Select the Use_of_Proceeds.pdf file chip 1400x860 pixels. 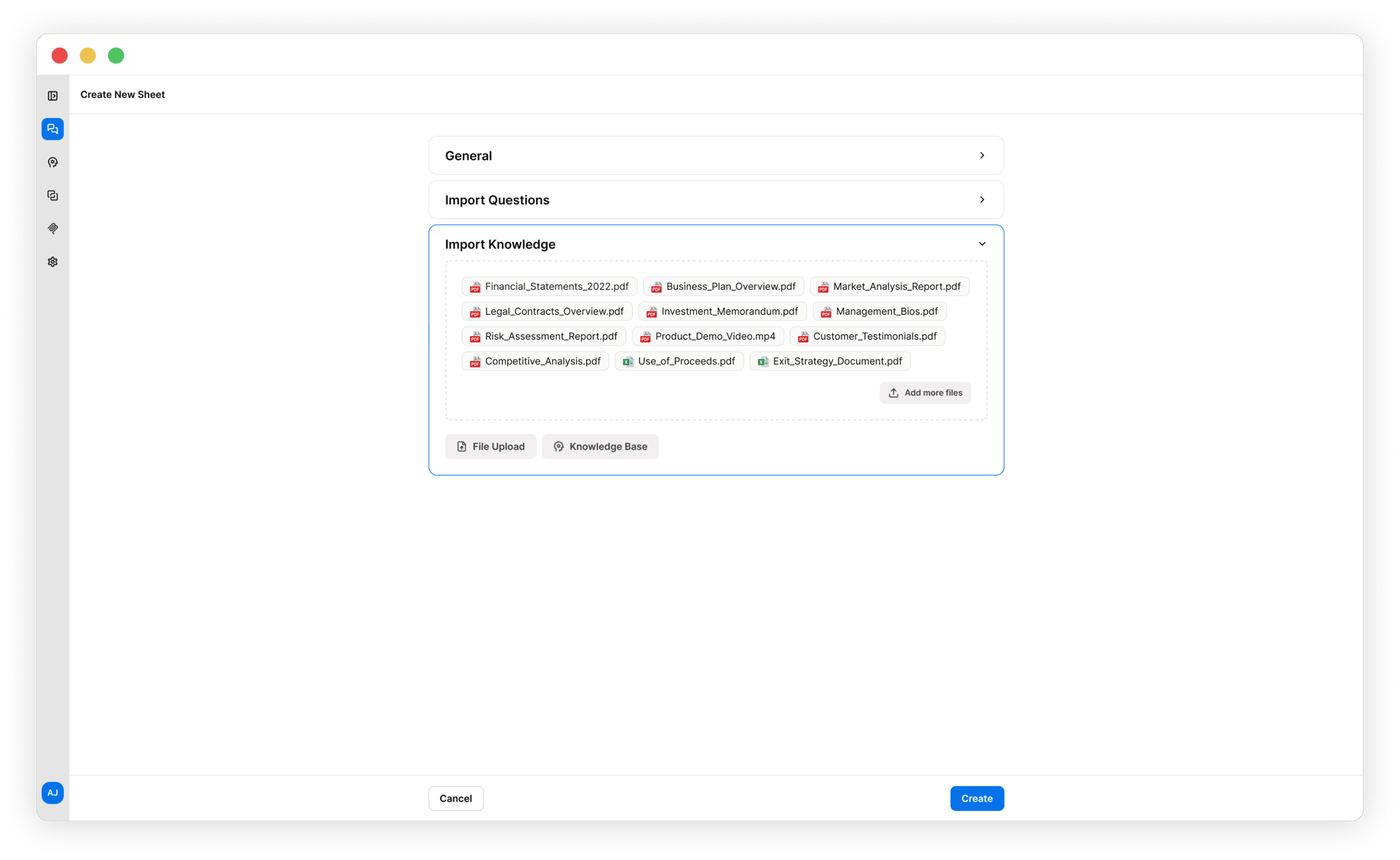point(679,361)
